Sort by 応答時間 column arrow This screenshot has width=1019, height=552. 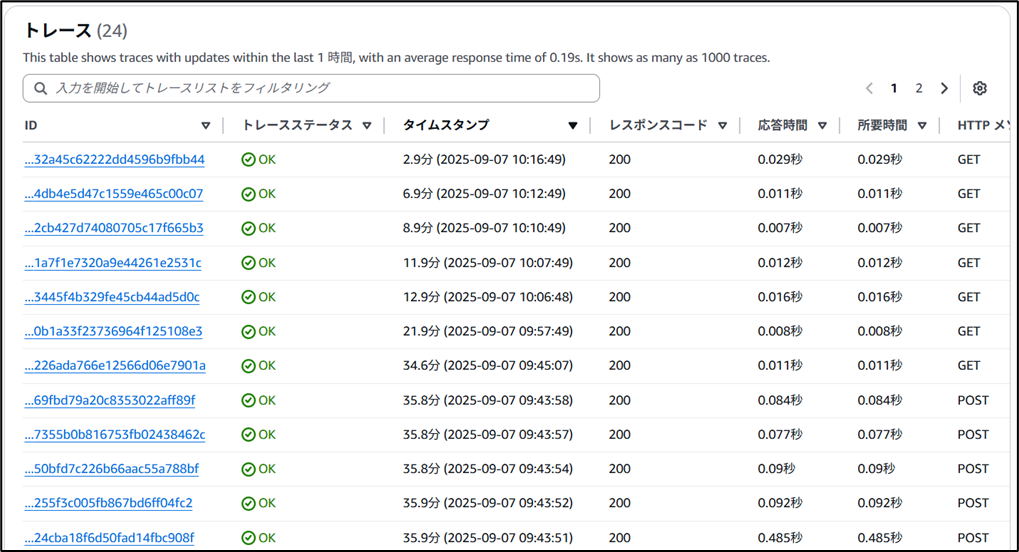822,126
